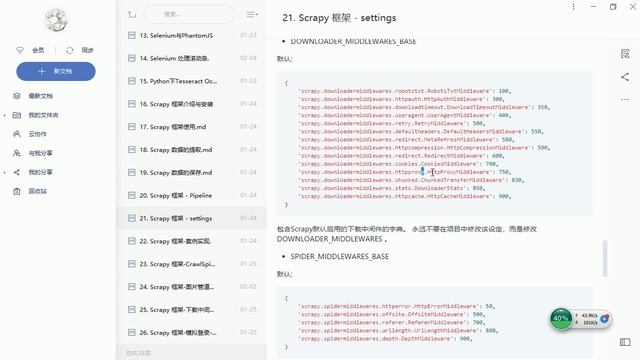The image size is (640, 360).
Task: Click the share note icon
Action: coord(625,77)
